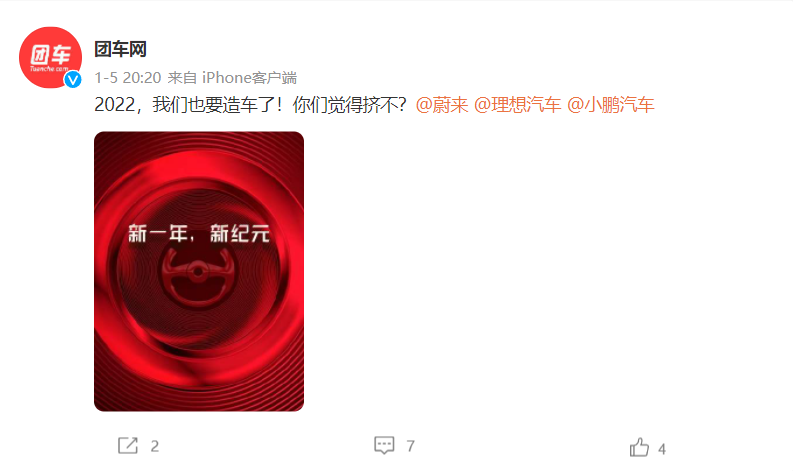The width and height of the screenshot is (793, 471).
Task: Open the 团车 red avatar logo
Action: pos(50,57)
